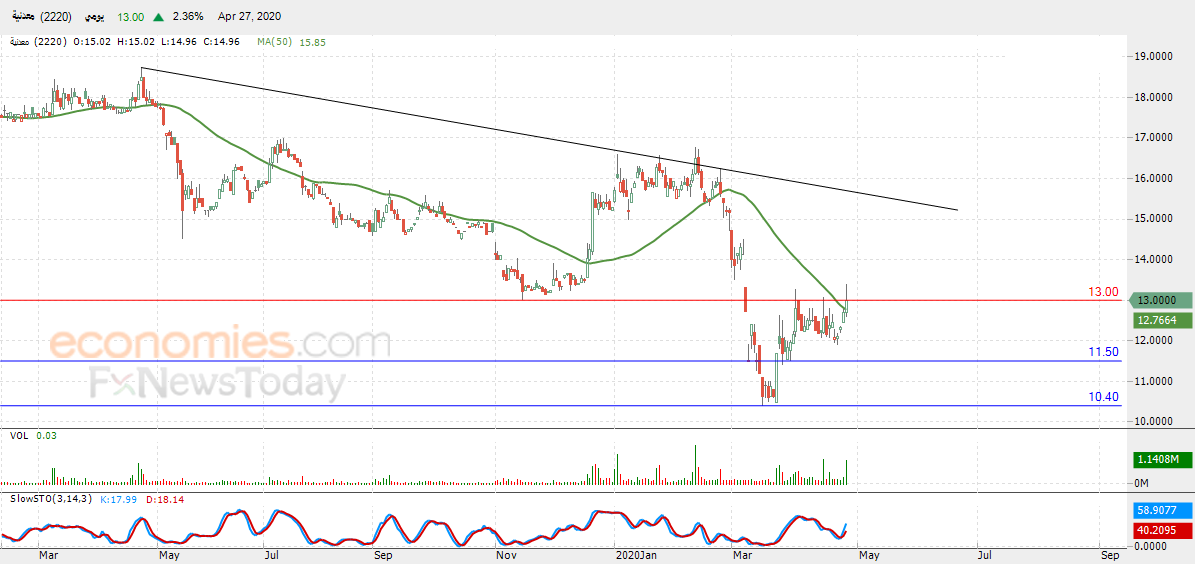The image size is (1195, 564).
Task: Click the blue 11.50 support label
Action: (1103, 351)
